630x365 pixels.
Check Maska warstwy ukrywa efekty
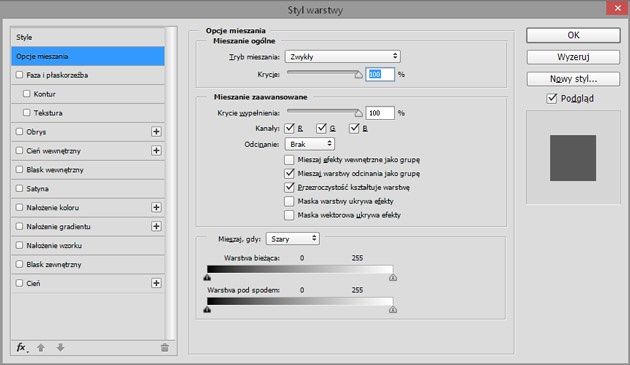pos(289,201)
